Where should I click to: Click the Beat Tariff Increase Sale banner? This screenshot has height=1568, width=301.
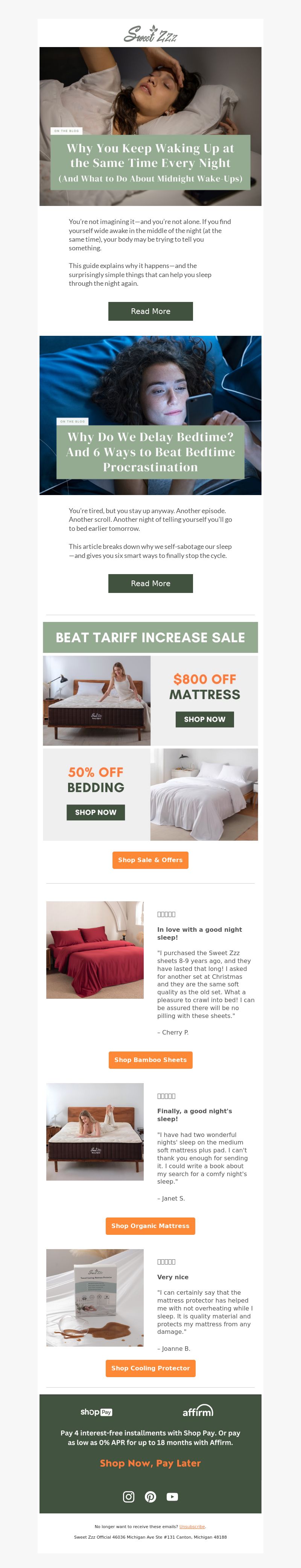click(150, 637)
